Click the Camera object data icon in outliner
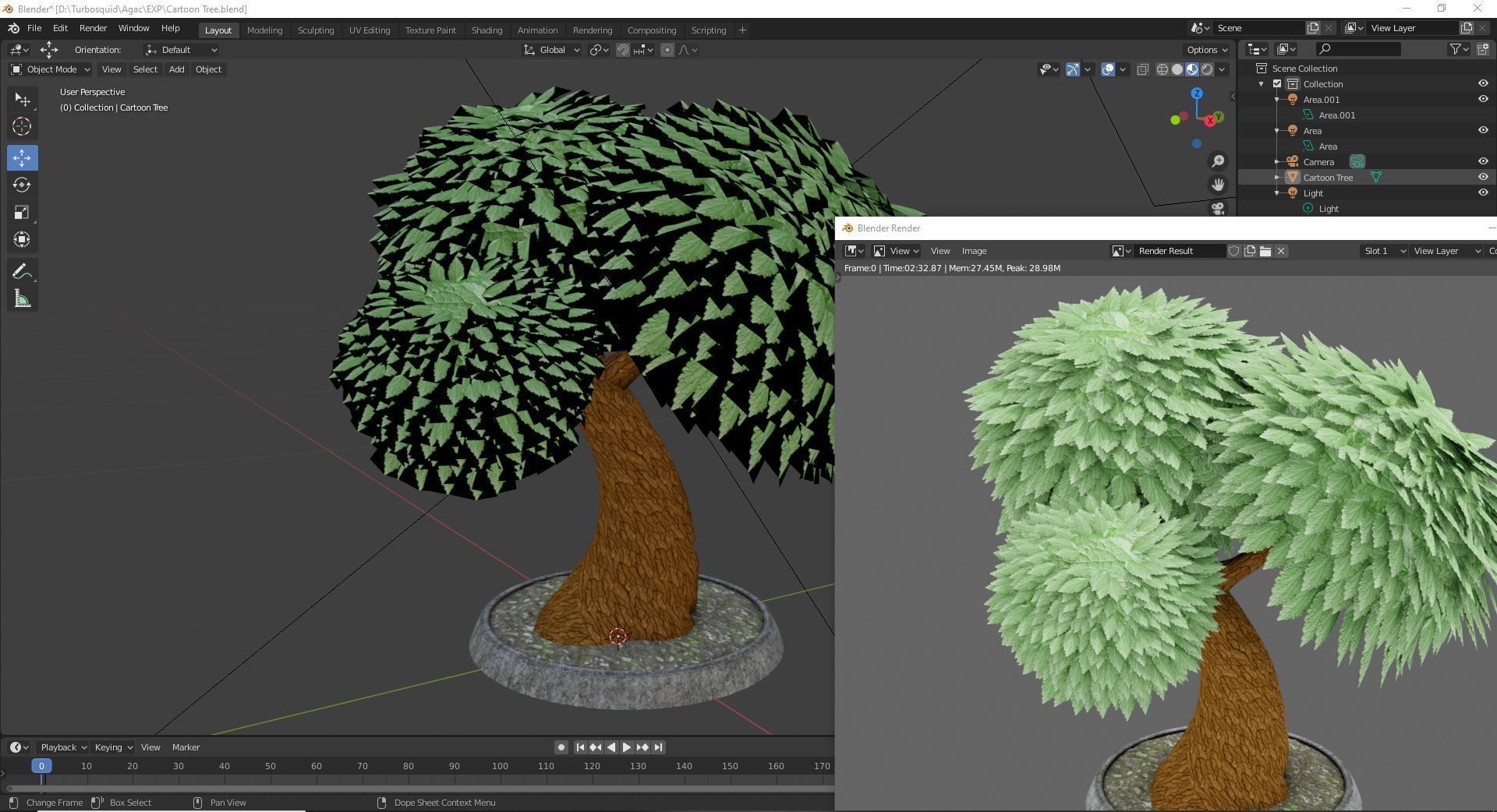The height and width of the screenshot is (812, 1497). click(1357, 162)
